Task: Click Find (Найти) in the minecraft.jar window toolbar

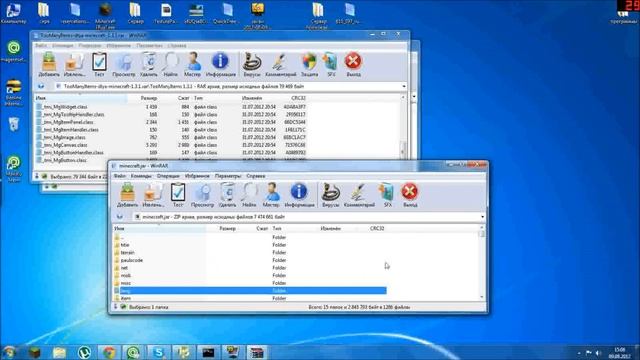Action: (249, 195)
